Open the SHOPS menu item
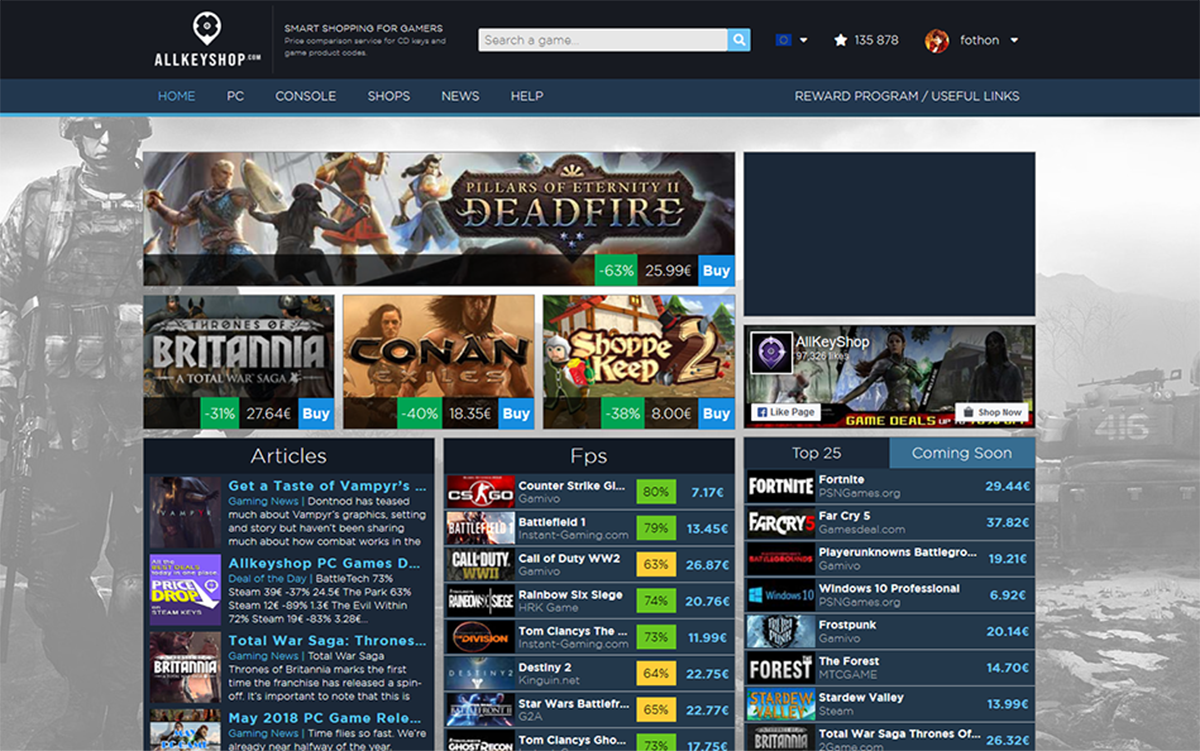Screen dimensions: 1200x751 388,96
